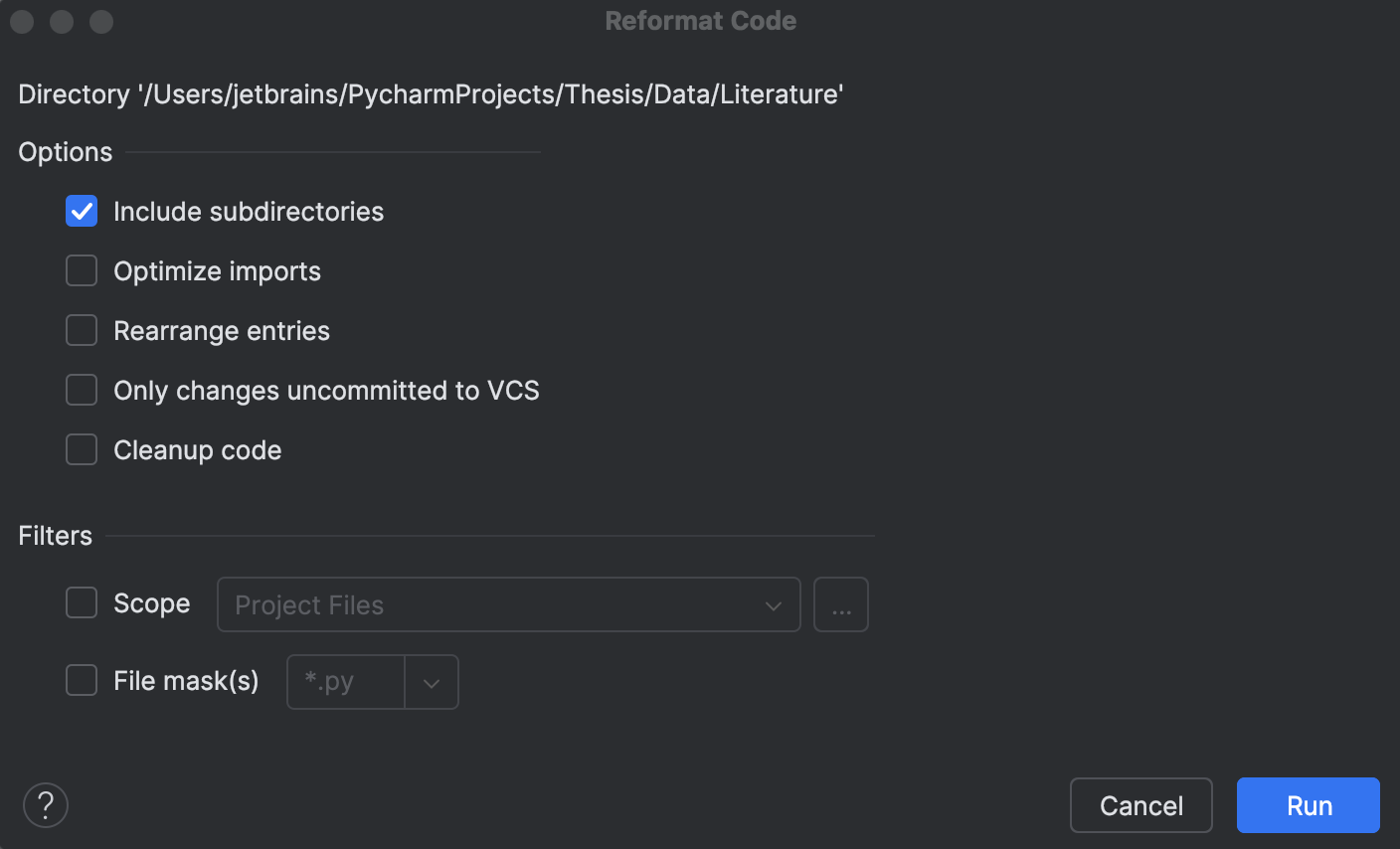Viewport: 1400px width, 849px height.
Task: Open the file mask dropdown arrow
Action: [432, 683]
